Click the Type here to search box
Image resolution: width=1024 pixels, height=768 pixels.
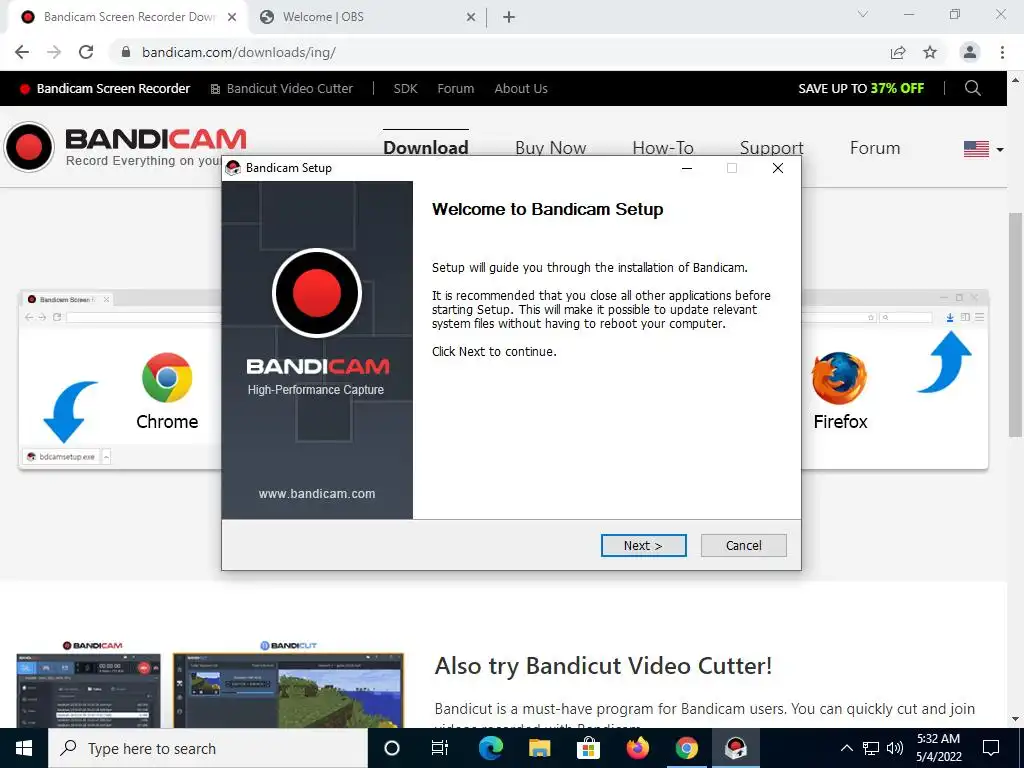pyautogui.click(x=208, y=748)
